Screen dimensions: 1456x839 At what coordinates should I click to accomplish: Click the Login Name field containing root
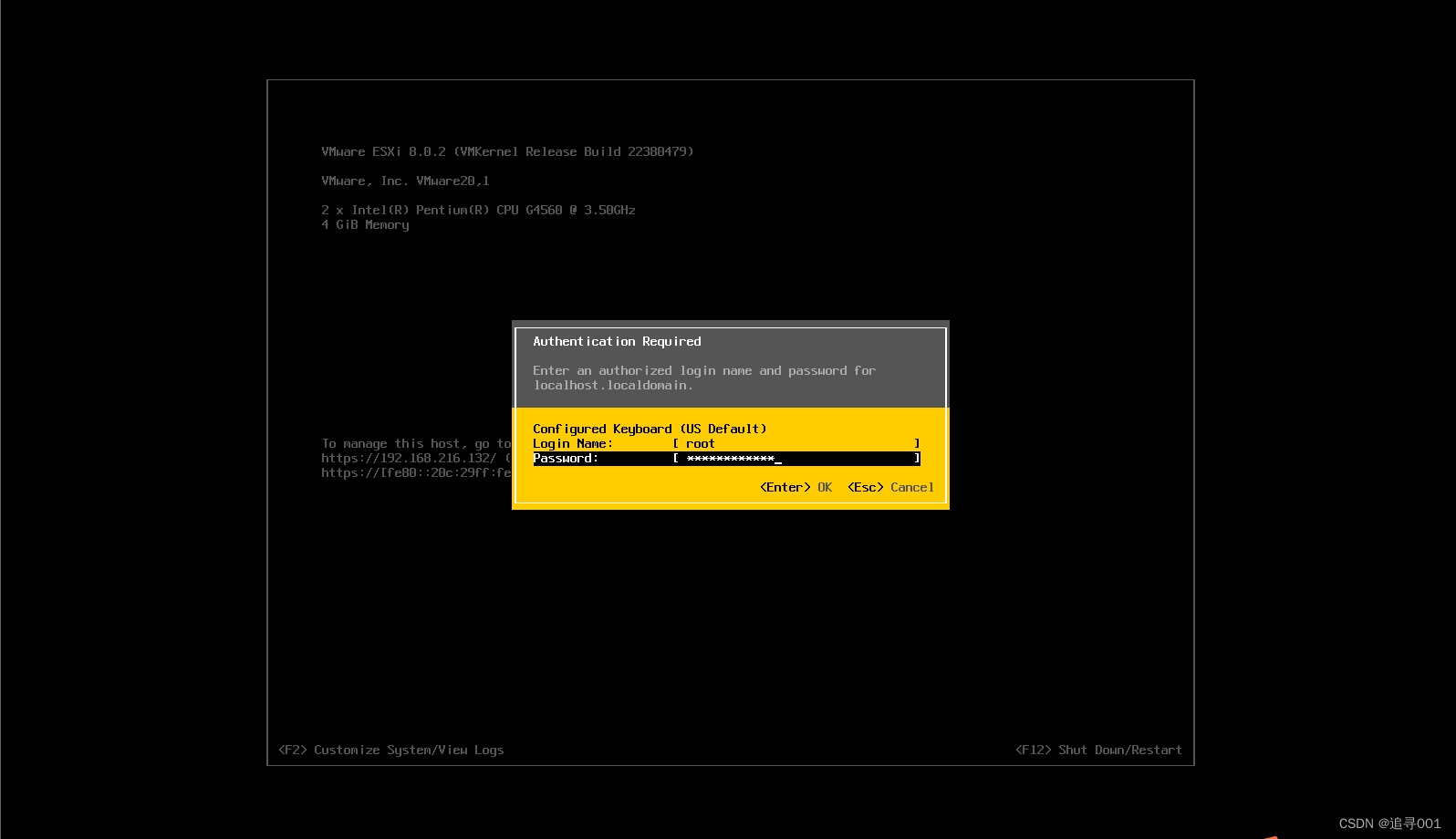coord(796,444)
